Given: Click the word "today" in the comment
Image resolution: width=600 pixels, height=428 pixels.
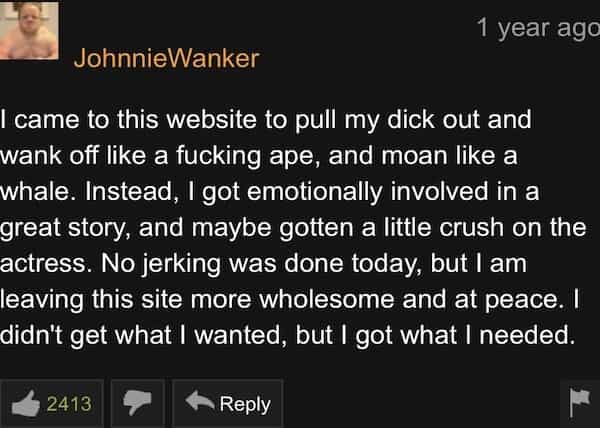Looking at the screenshot, I should click(387, 265).
